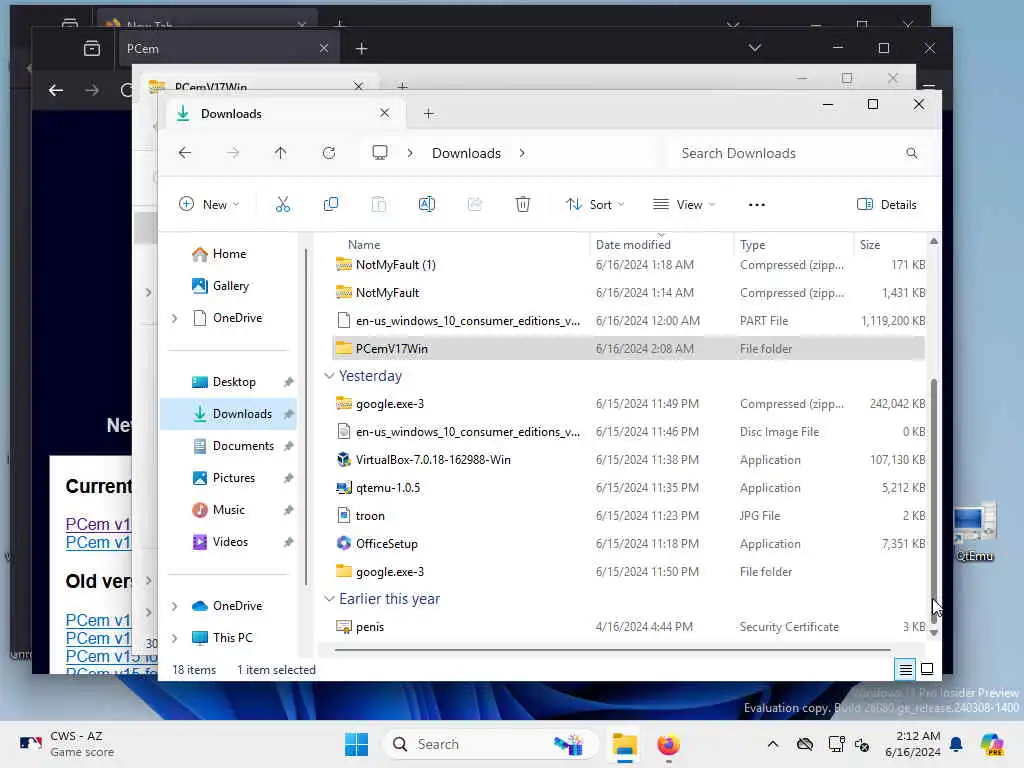Sort by the Date modified column header

coord(633,244)
